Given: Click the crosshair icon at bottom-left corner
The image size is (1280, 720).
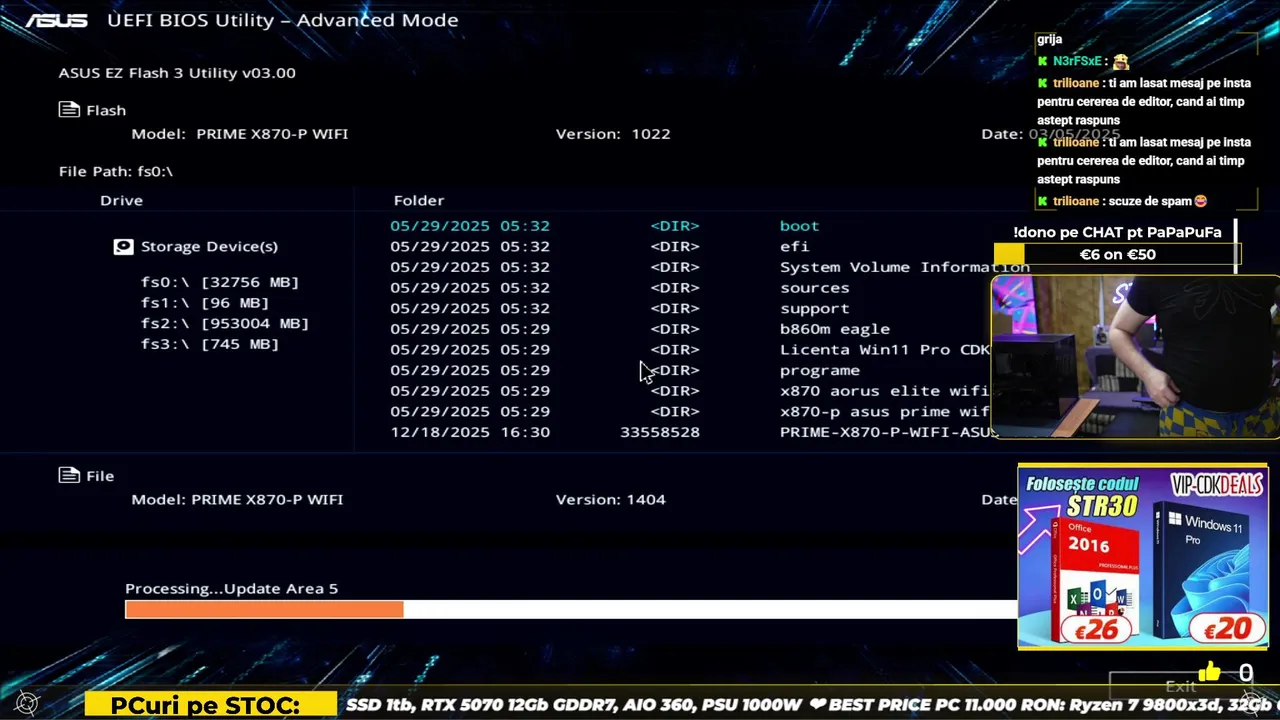Looking at the screenshot, I should pos(27,704).
